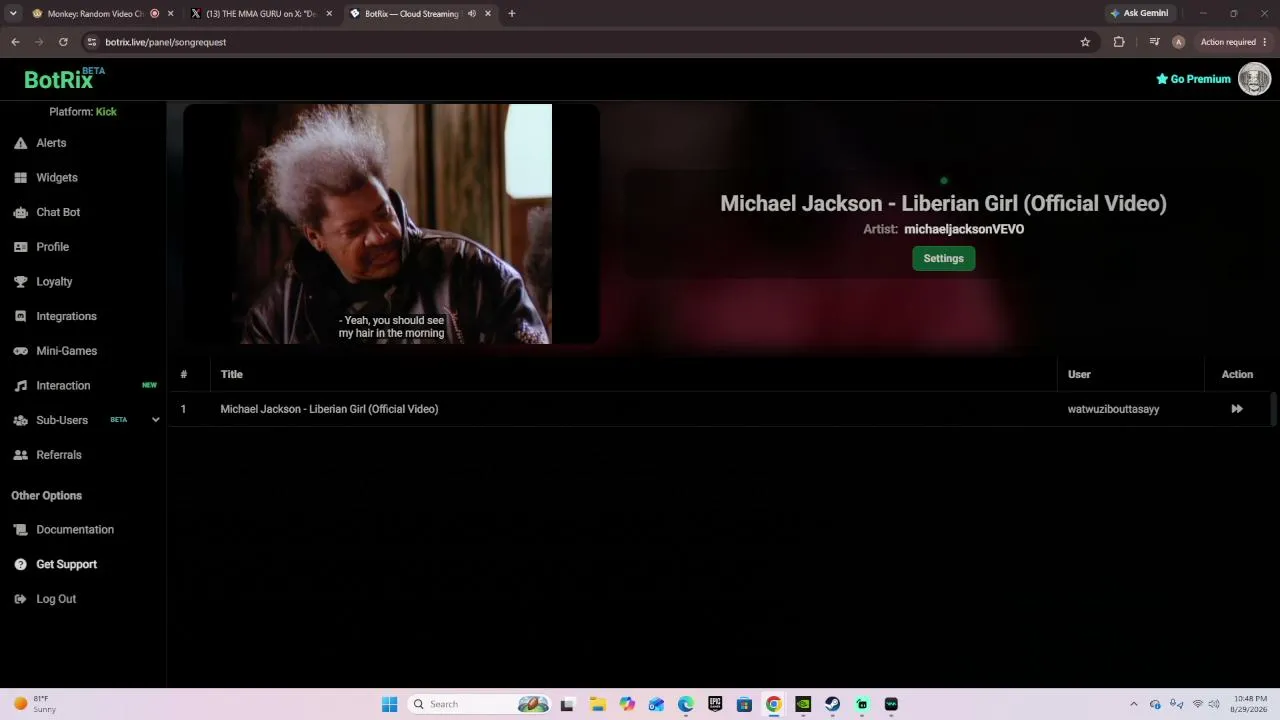The width and height of the screenshot is (1280, 720).
Task: Bookmark this page with the star icon
Action: click(1085, 42)
